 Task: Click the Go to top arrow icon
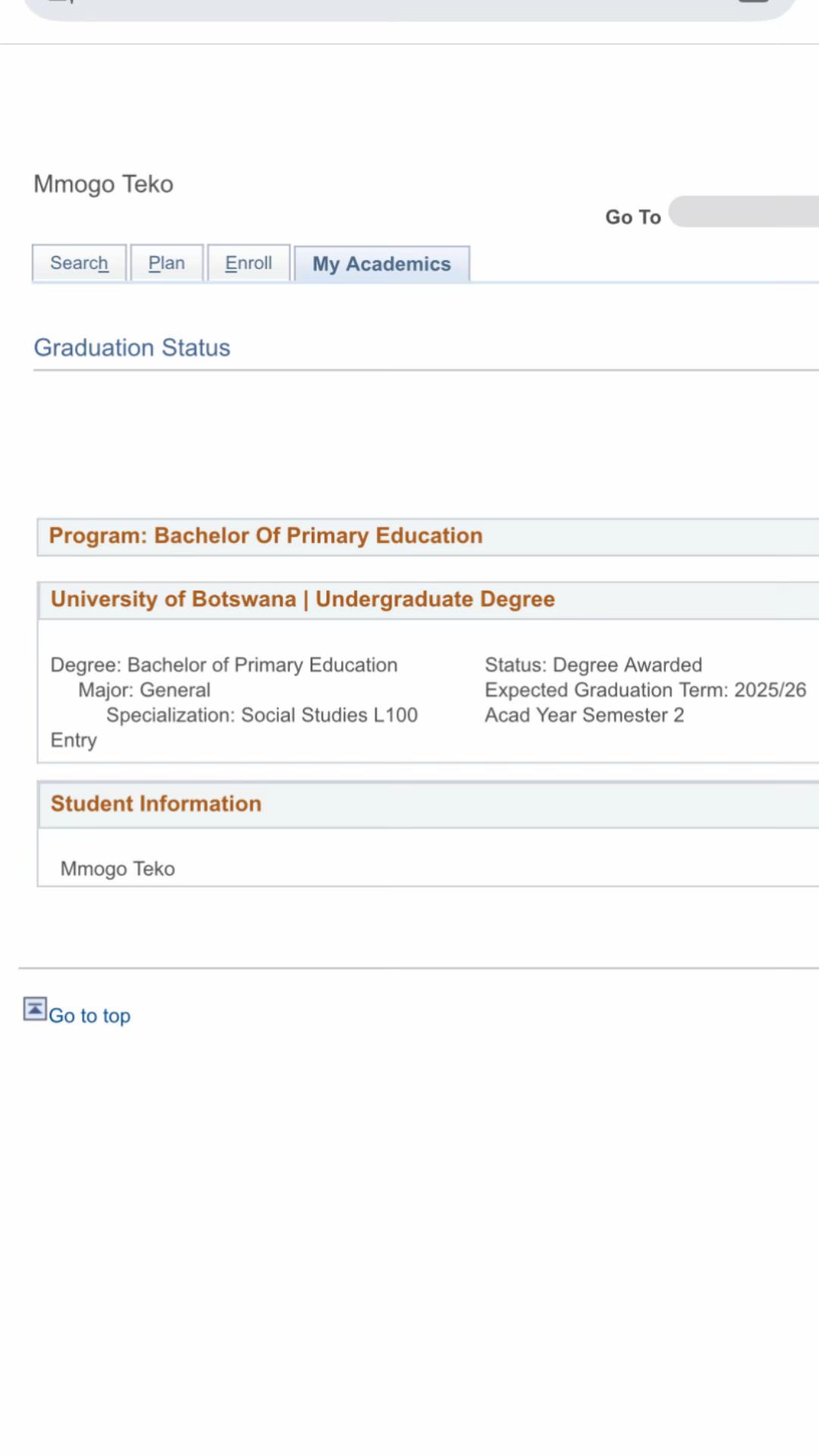35,1009
